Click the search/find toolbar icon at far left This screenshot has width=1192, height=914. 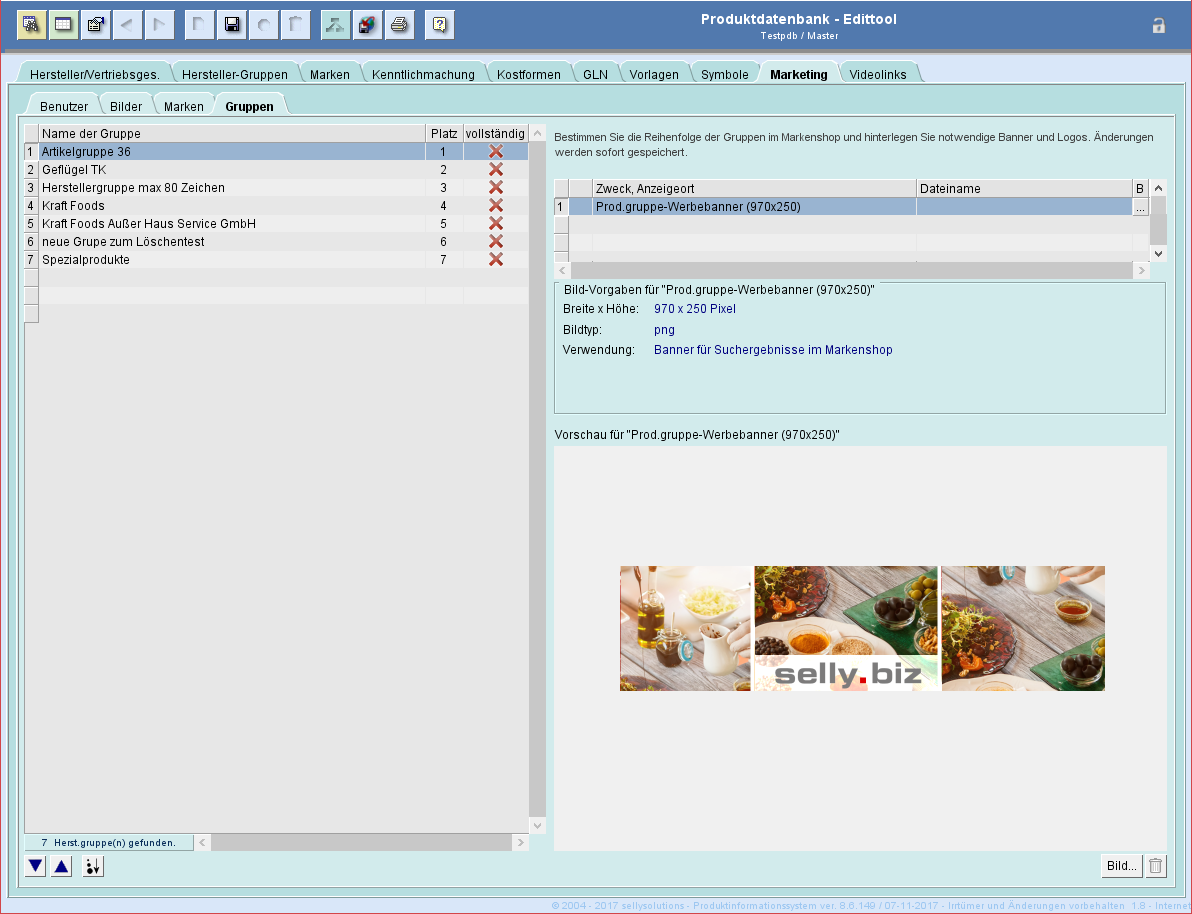32,25
